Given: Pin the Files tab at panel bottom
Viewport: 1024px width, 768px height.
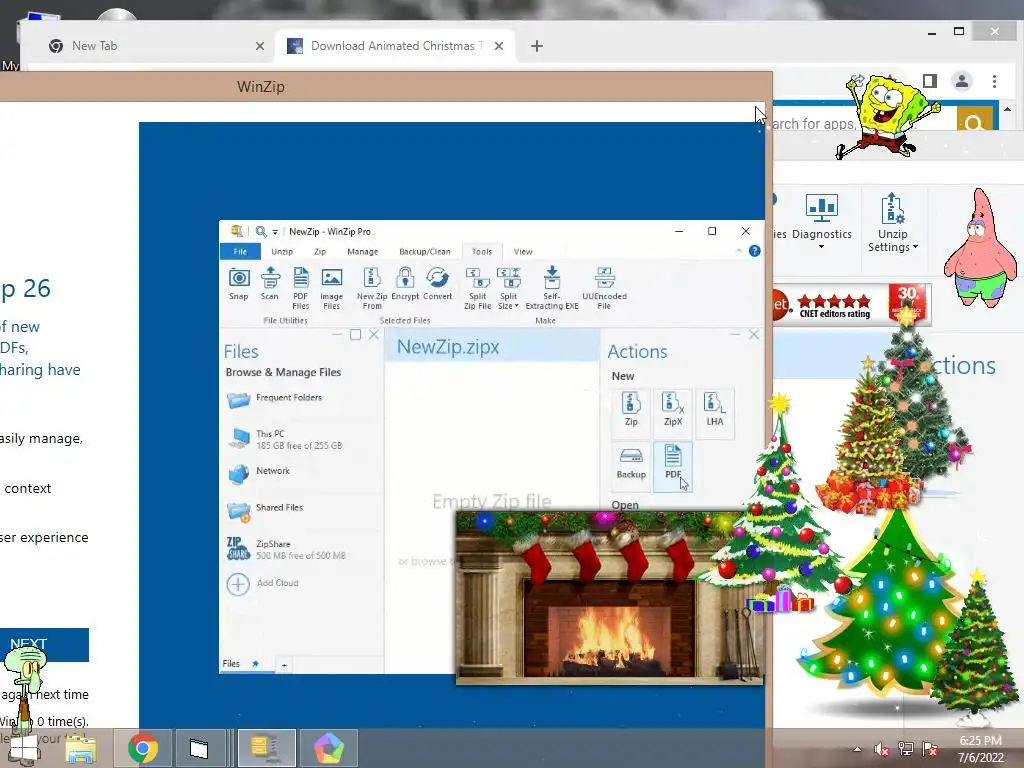Looking at the screenshot, I should pos(255,664).
